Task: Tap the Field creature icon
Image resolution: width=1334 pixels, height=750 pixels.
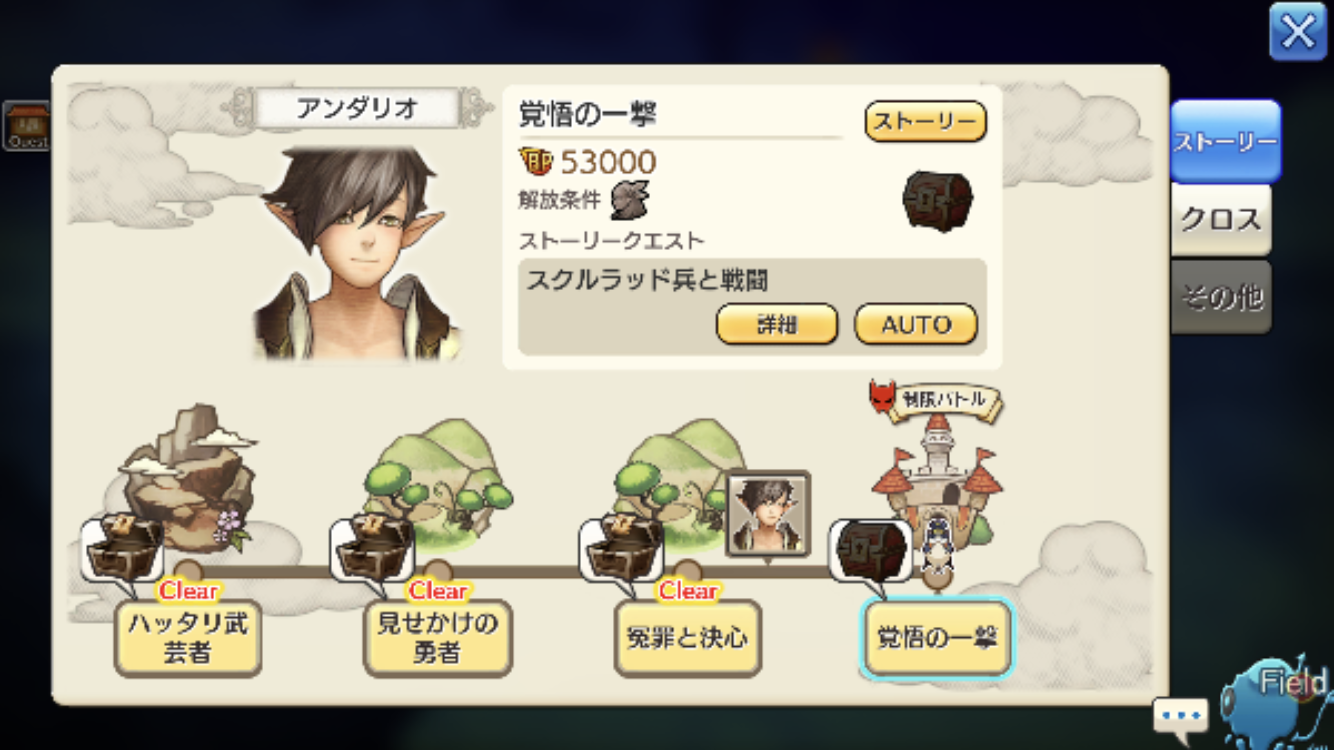Action: pyautogui.click(x=1279, y=700)
